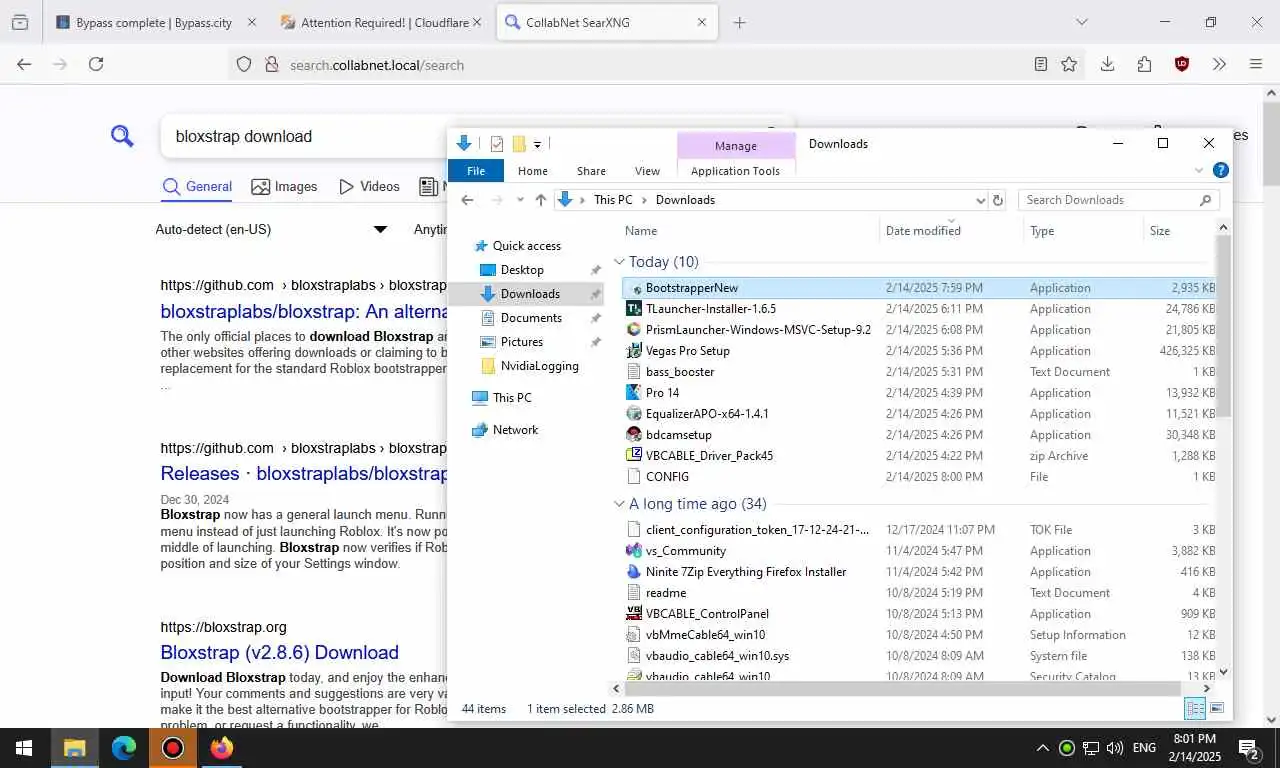
Task: Select the BootstrapperNew file
Action: click(918, 288)
